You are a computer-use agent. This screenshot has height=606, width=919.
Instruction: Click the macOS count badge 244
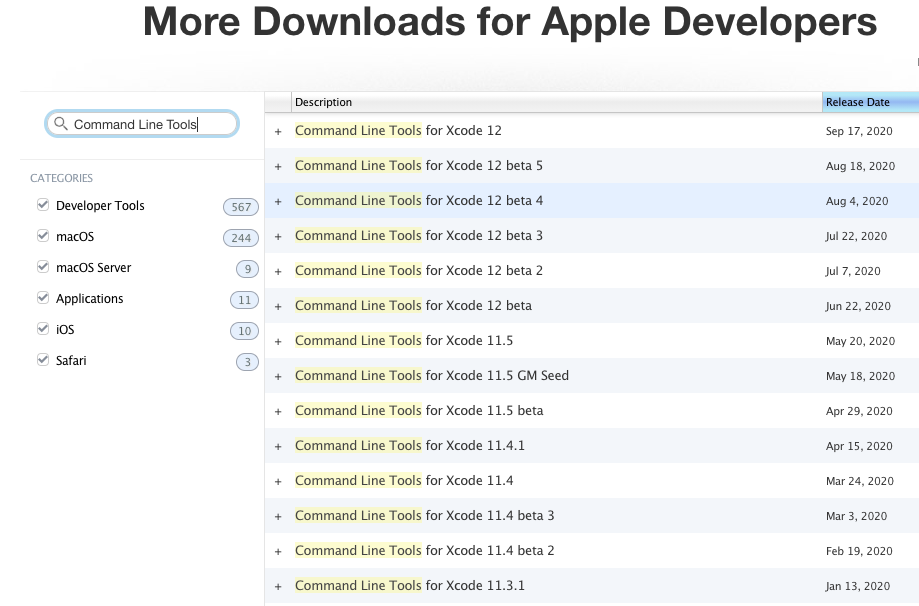[241, 238]
